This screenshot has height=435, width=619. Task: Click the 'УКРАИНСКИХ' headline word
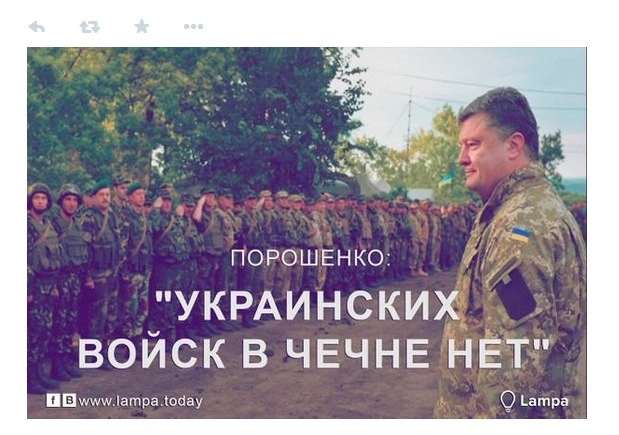[306, 306]
